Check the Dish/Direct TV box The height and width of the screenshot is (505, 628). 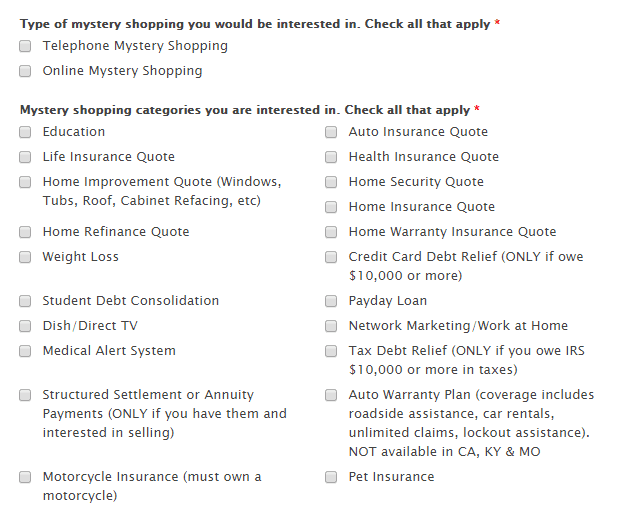[x=25, y=326]
